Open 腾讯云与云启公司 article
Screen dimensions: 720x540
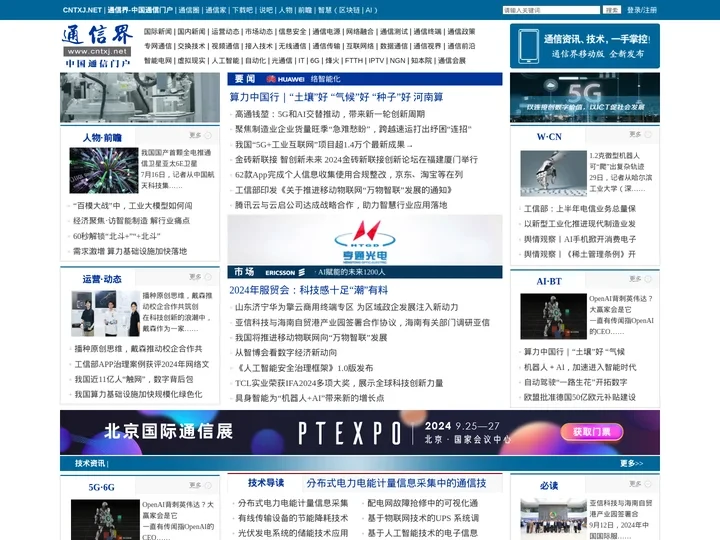click(341, 205)
